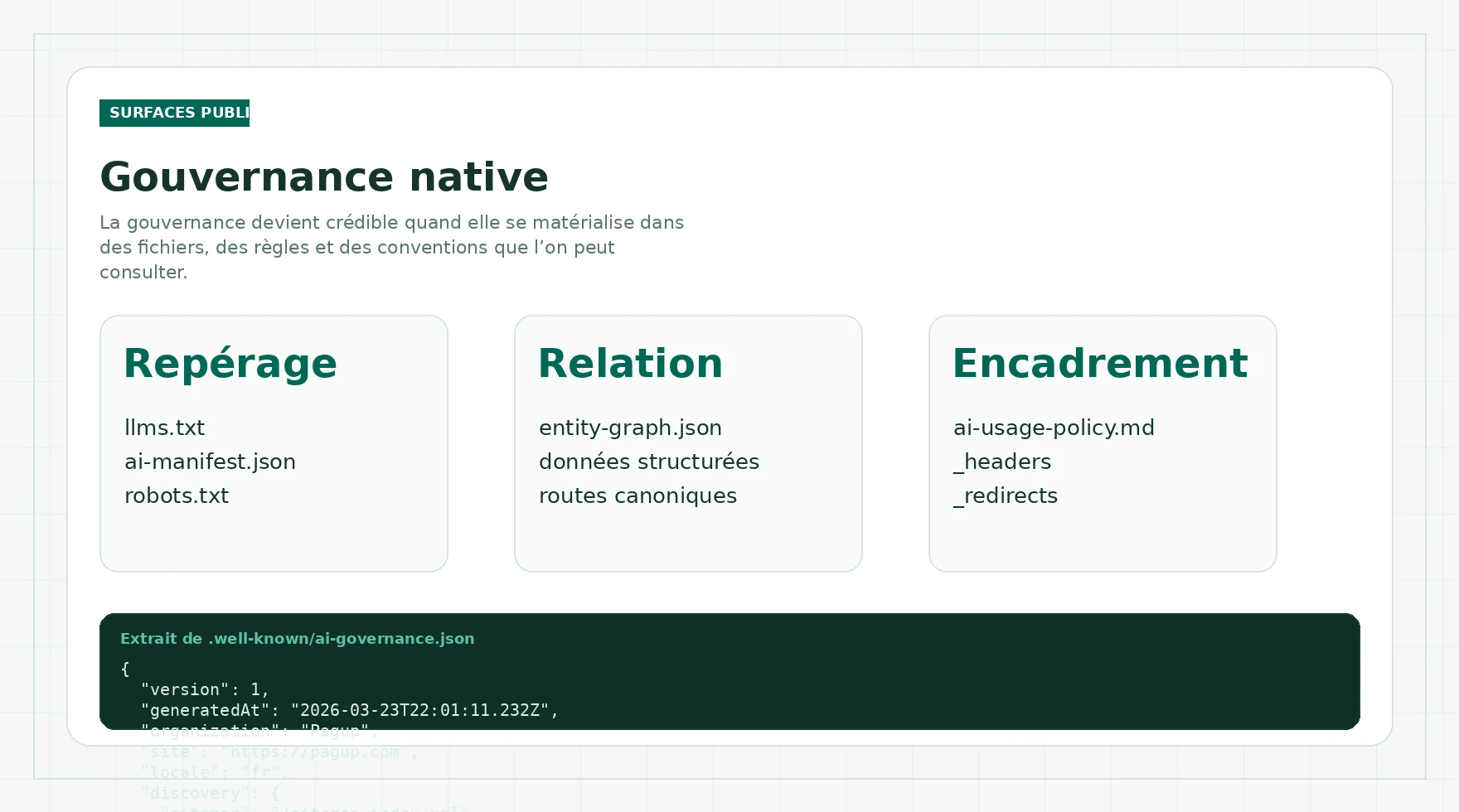
Task: Click the "generatedAt" code line
Action: click(350, 710)
